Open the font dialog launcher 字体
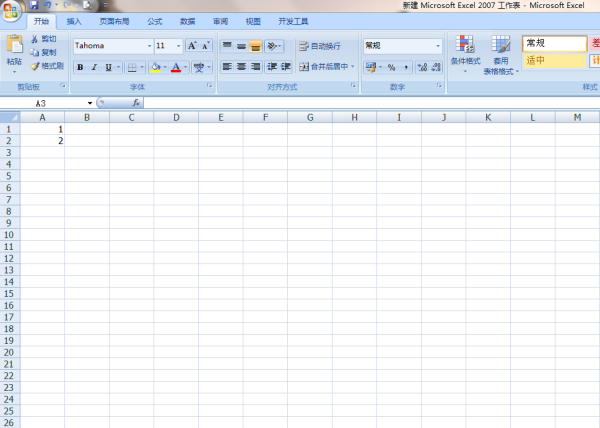Screen dimensions: 600x428 point(210,86)
